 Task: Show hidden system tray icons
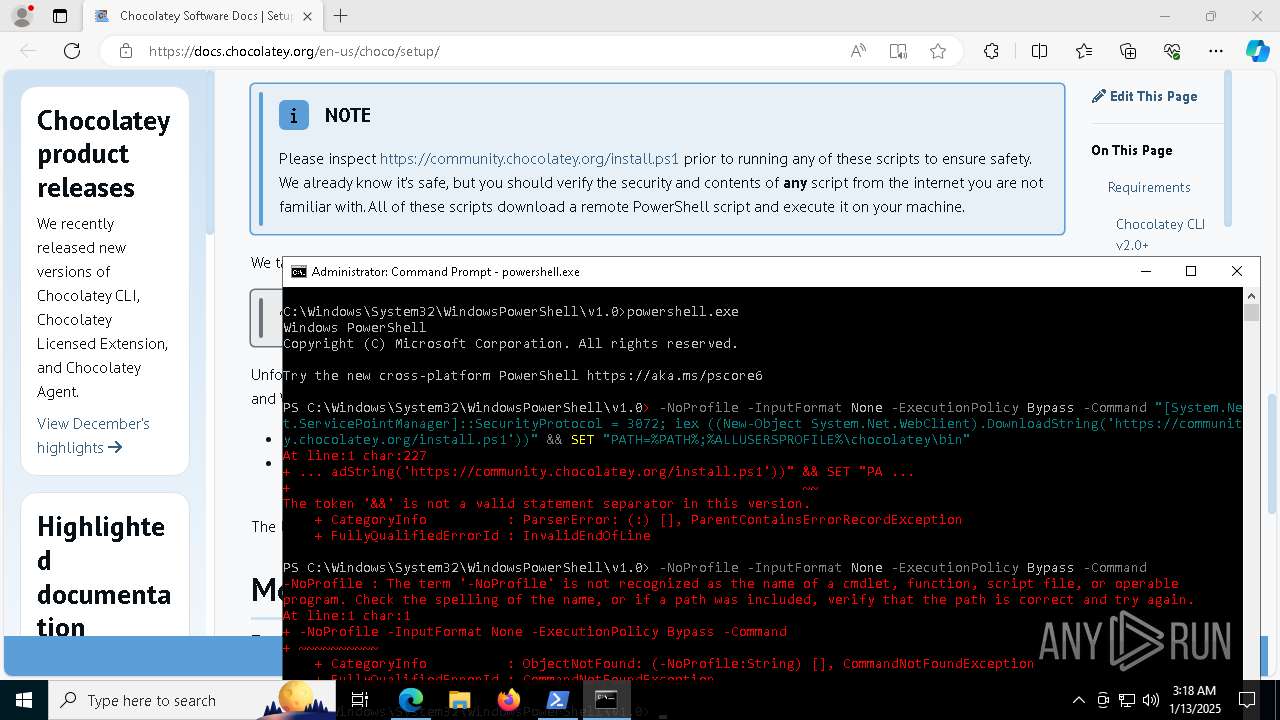point(1078,700)
